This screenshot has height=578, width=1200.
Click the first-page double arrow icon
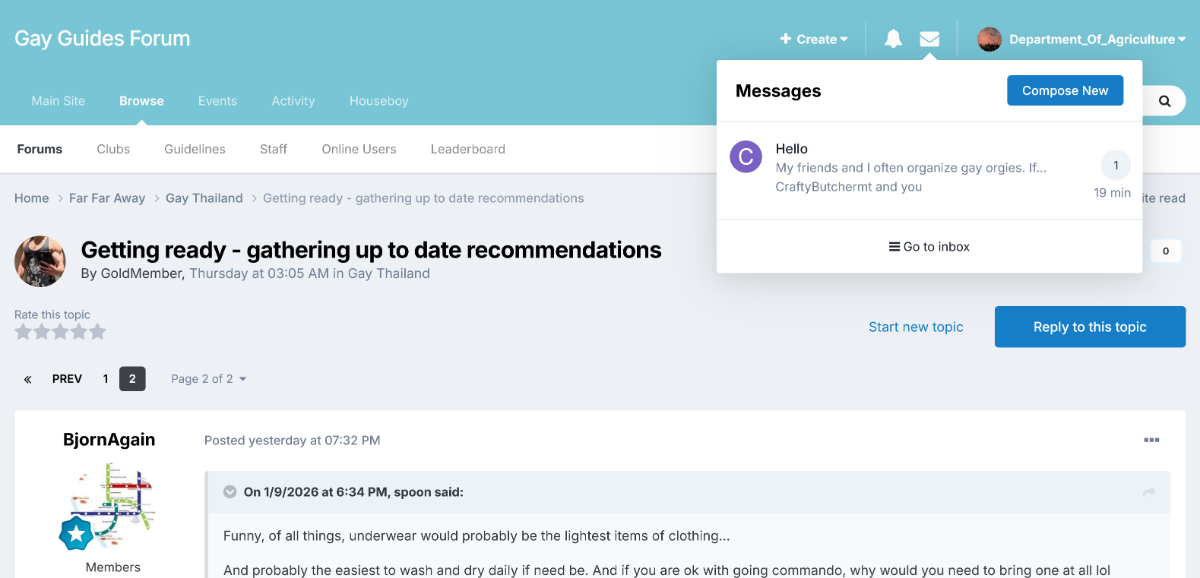28,379
